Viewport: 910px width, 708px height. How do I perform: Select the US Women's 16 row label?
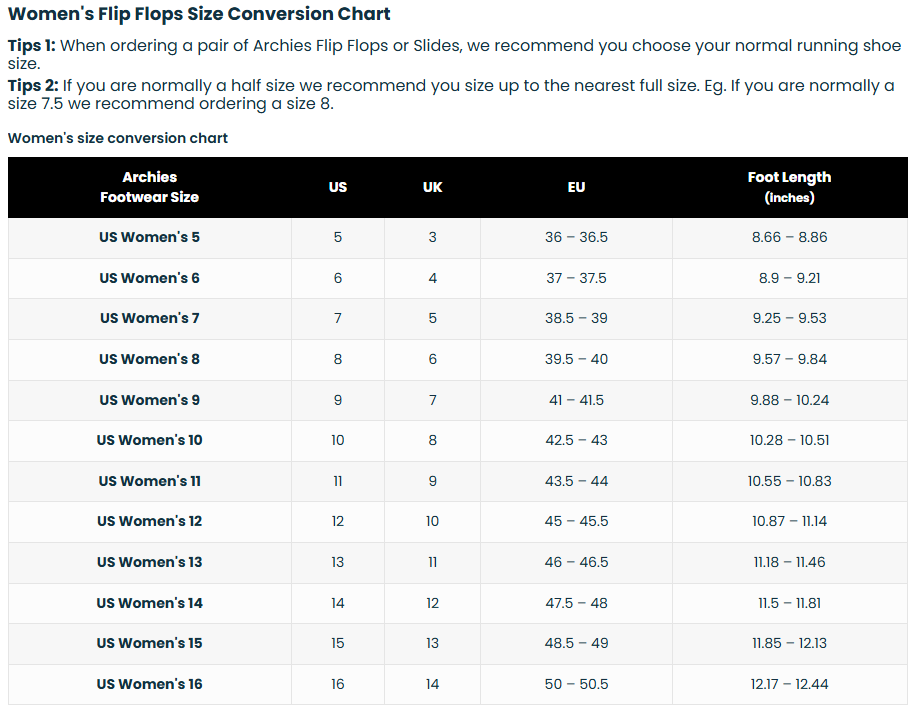[150, 684]
